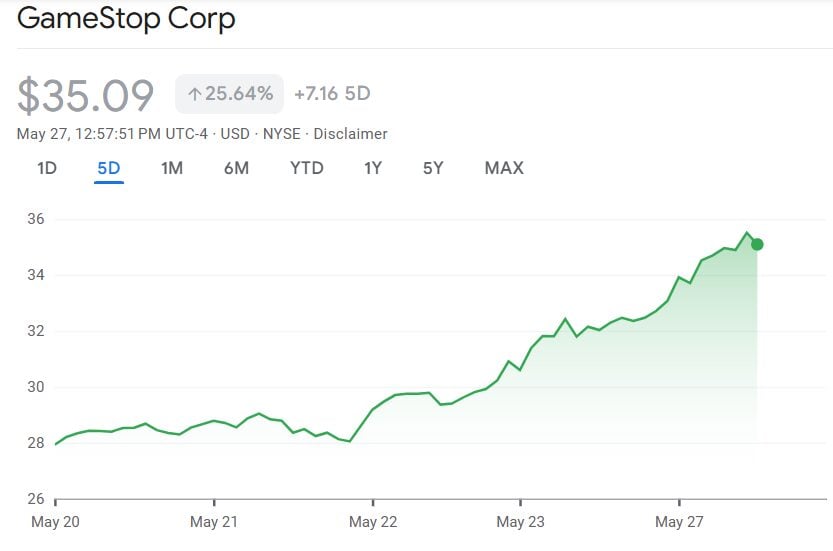Open the Disclaimer link
Screen dimensions: 833x551
pos(350,134)
